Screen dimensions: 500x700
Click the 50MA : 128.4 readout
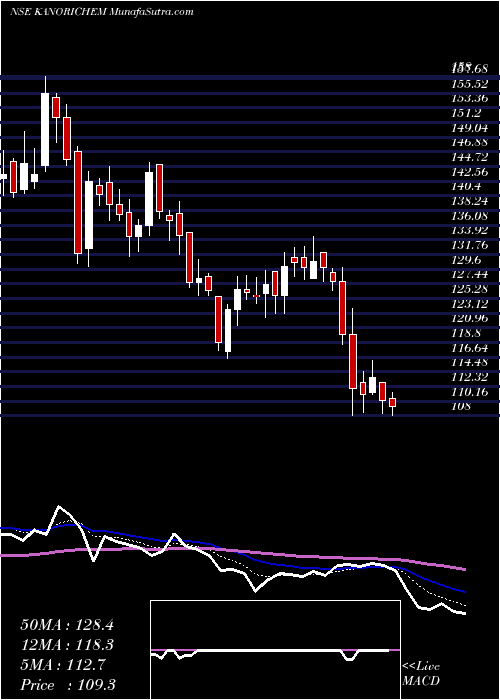67,625
